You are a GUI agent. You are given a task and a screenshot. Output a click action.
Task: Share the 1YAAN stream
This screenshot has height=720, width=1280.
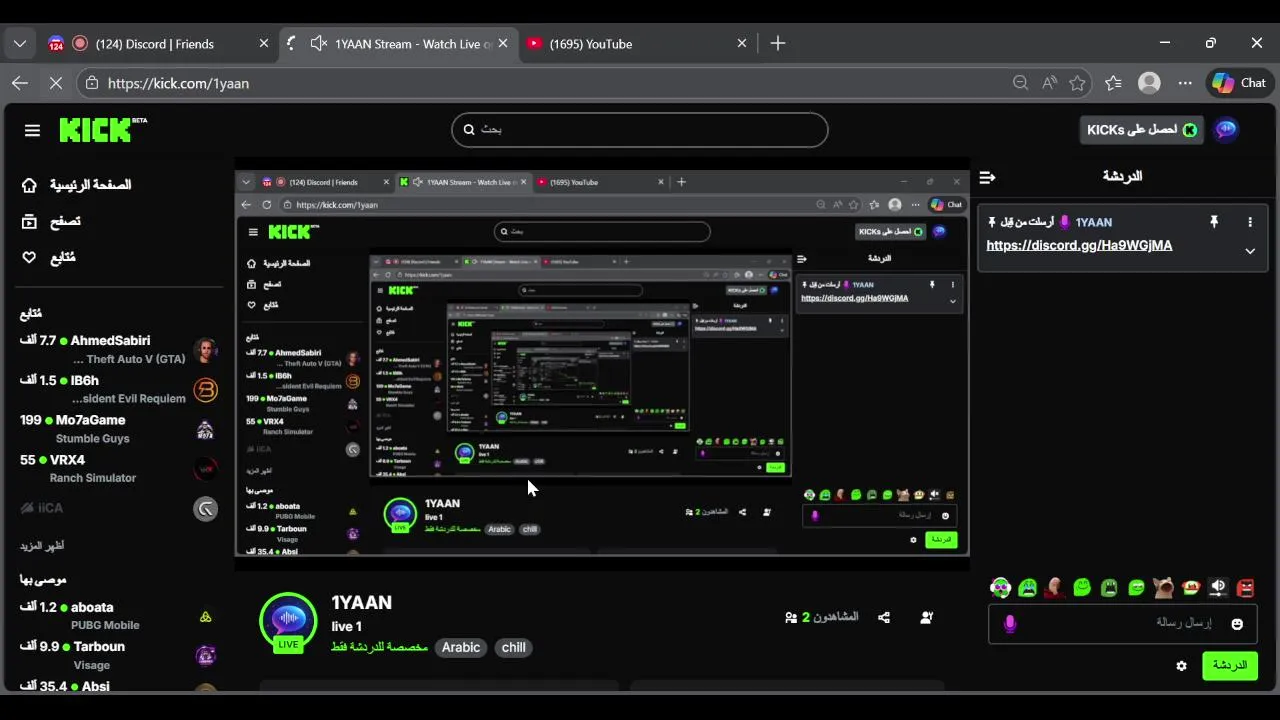(x=884, y=618)
